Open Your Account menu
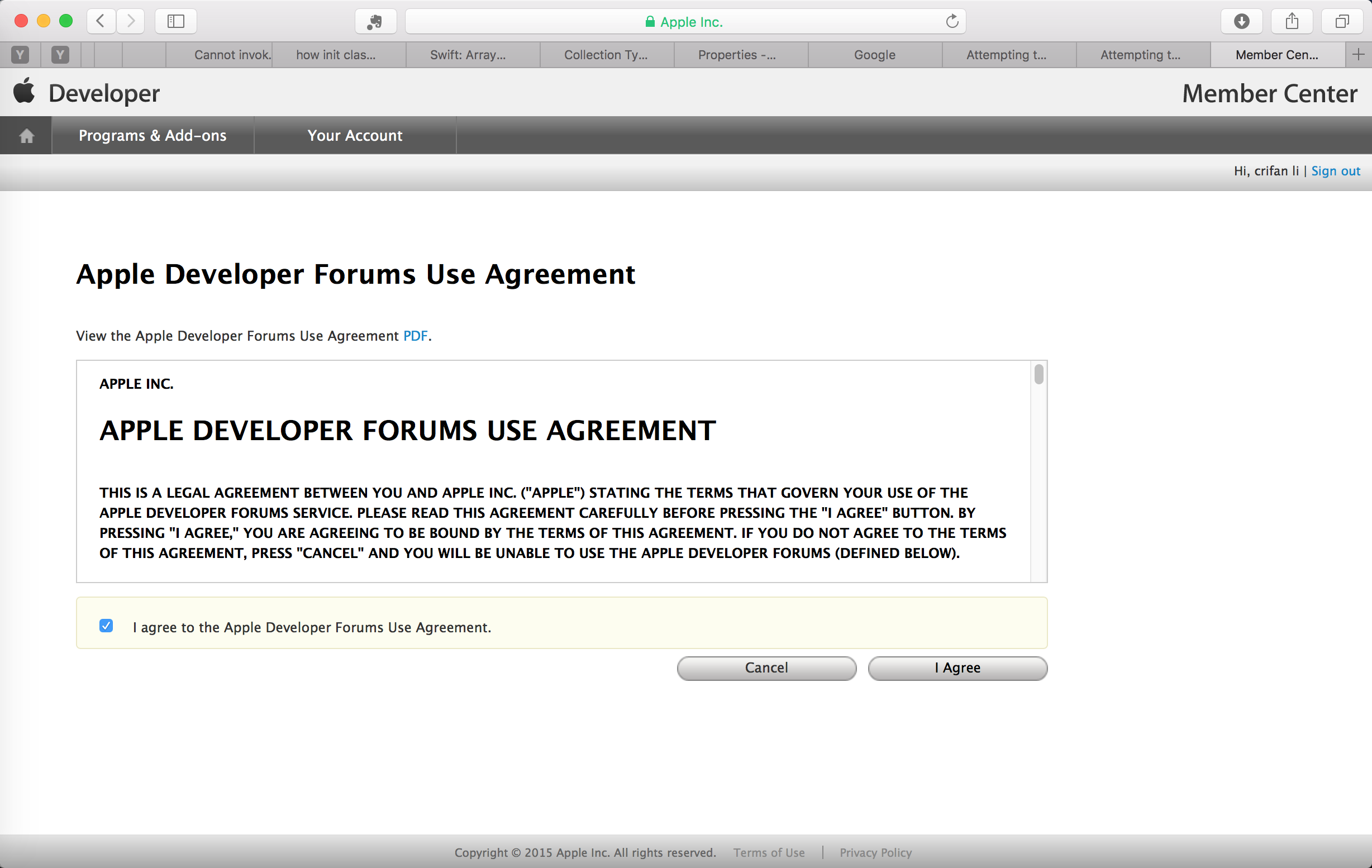 pyautogui.click(x=354, y=136)
